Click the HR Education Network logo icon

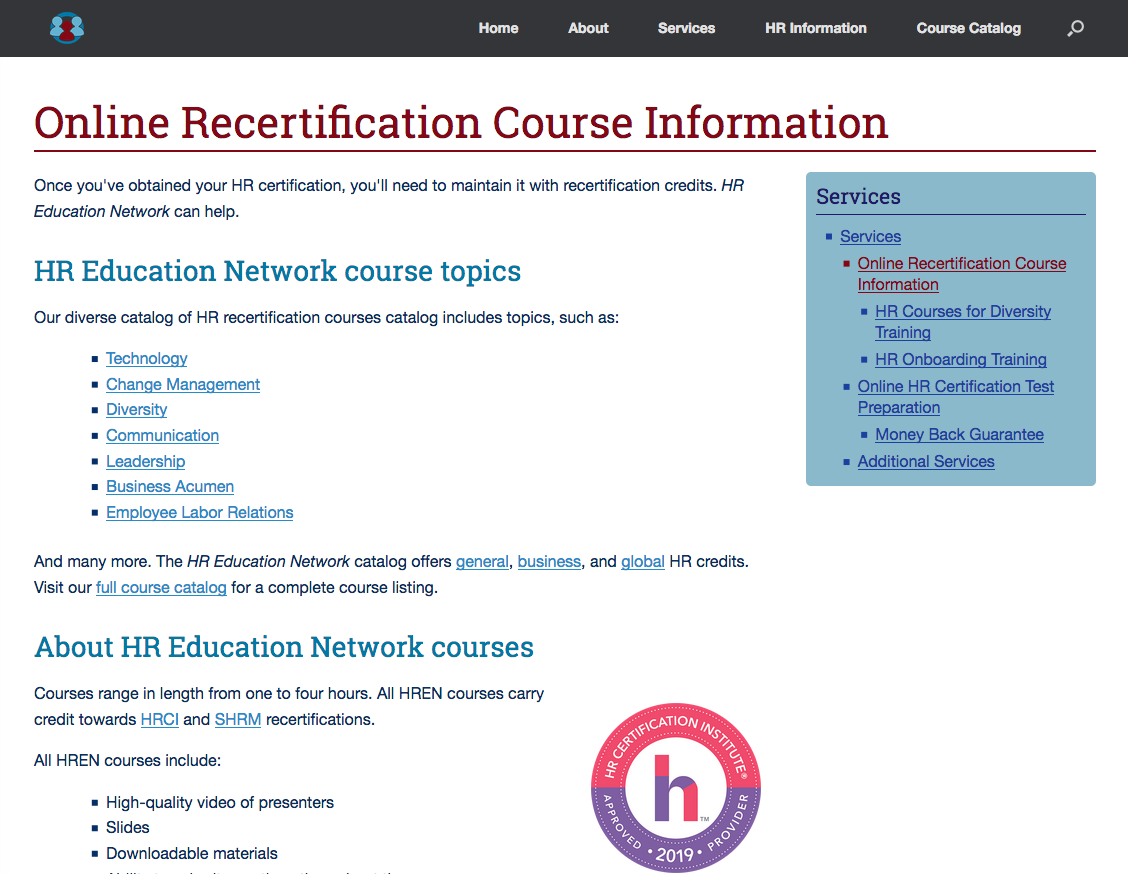tap(67, 28)
